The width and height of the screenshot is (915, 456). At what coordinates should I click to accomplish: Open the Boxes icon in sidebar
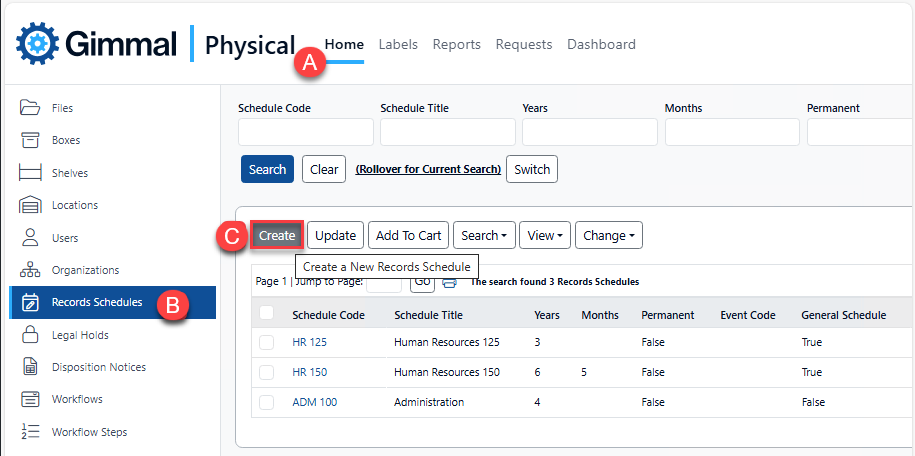(30, 140)
